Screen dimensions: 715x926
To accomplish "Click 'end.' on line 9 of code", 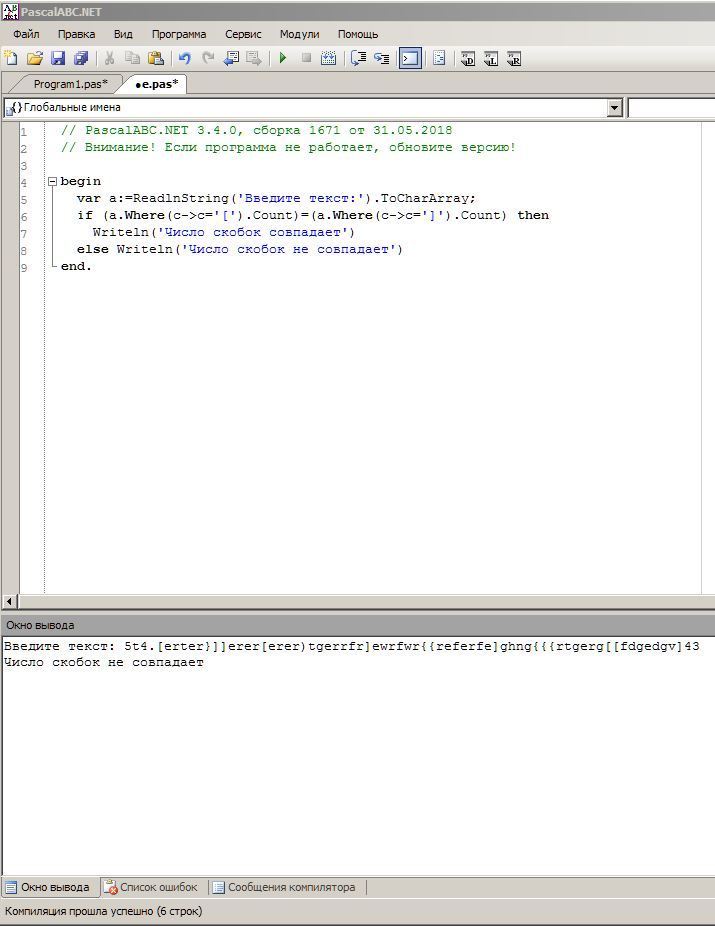I will (x=76, y=266).
